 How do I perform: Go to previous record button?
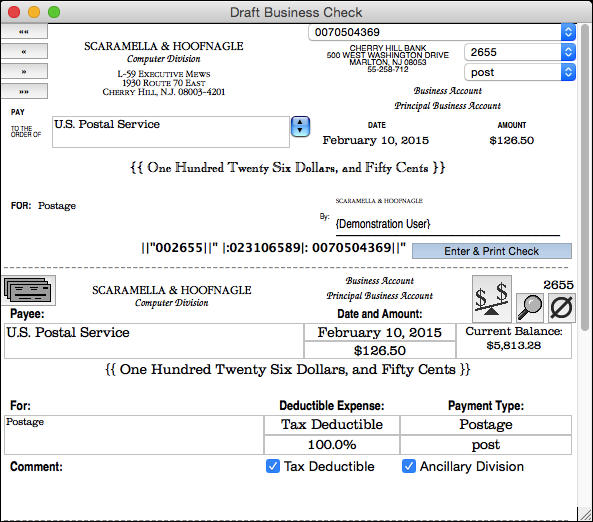pos(24,51)
